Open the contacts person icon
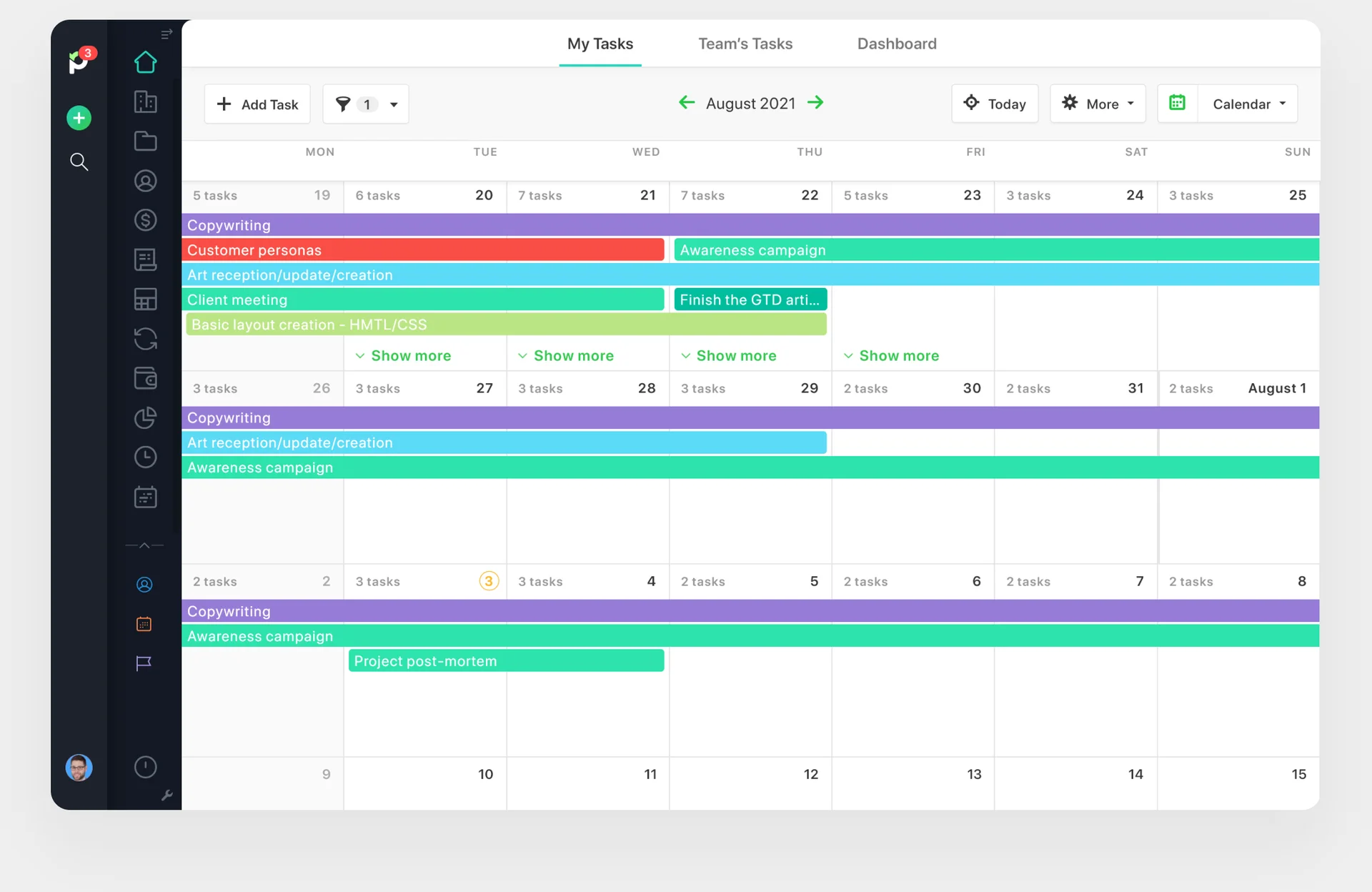Image resolution: width=1372 pixels, height=892 pixels. (146, 181)
